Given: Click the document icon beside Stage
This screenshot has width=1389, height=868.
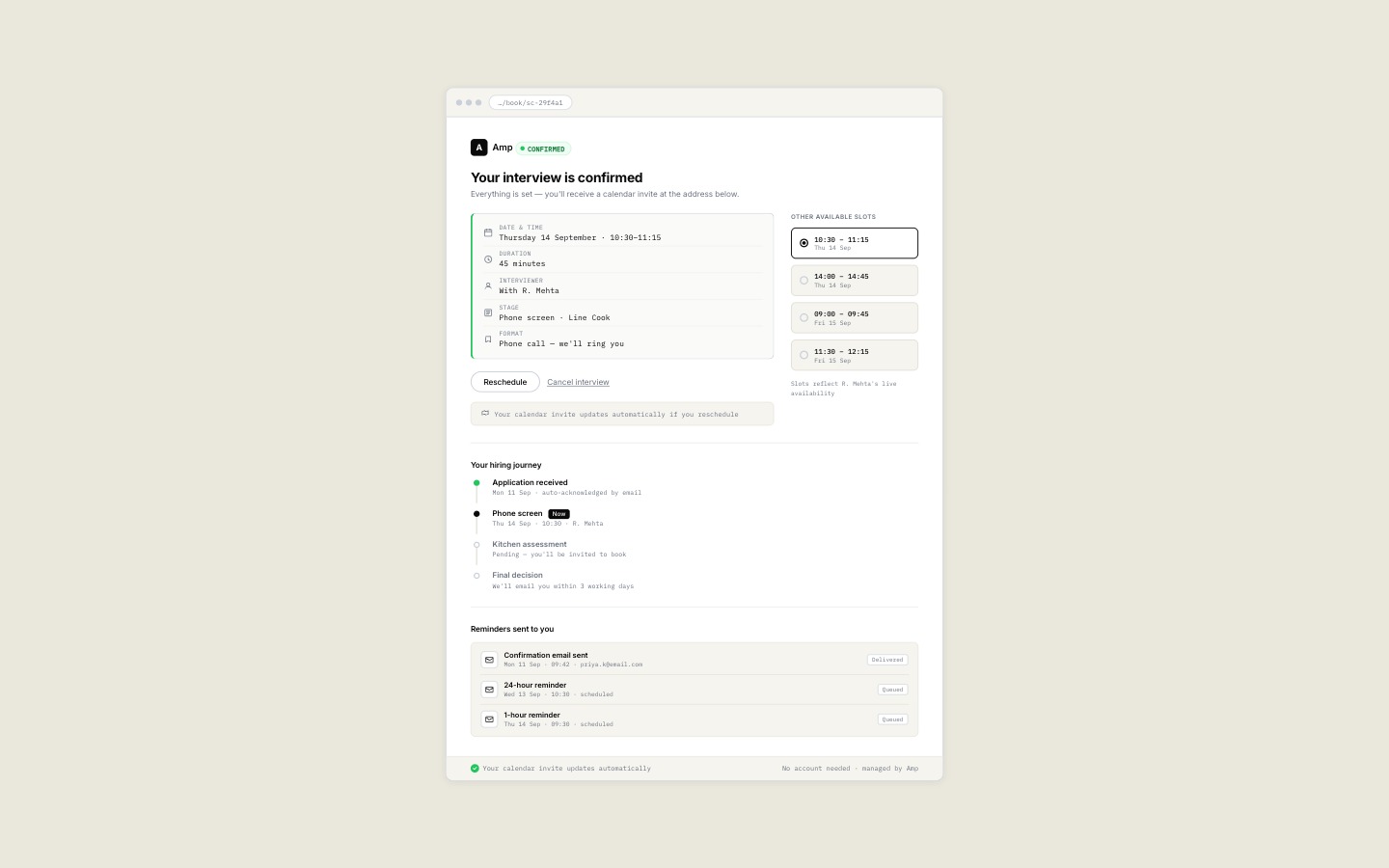Looking at the screenshot, I should (488, 312).
